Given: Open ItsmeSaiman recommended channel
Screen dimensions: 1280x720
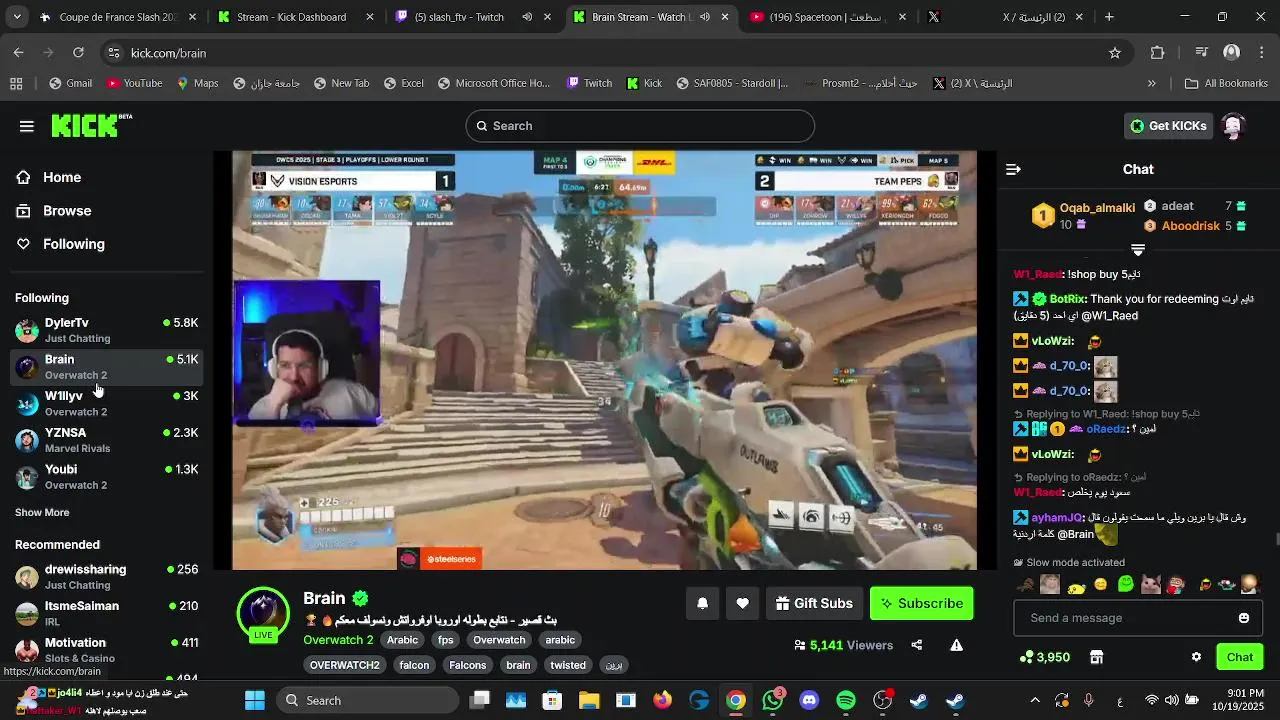Looking at the screenshot, I should (x=106, y=613).
